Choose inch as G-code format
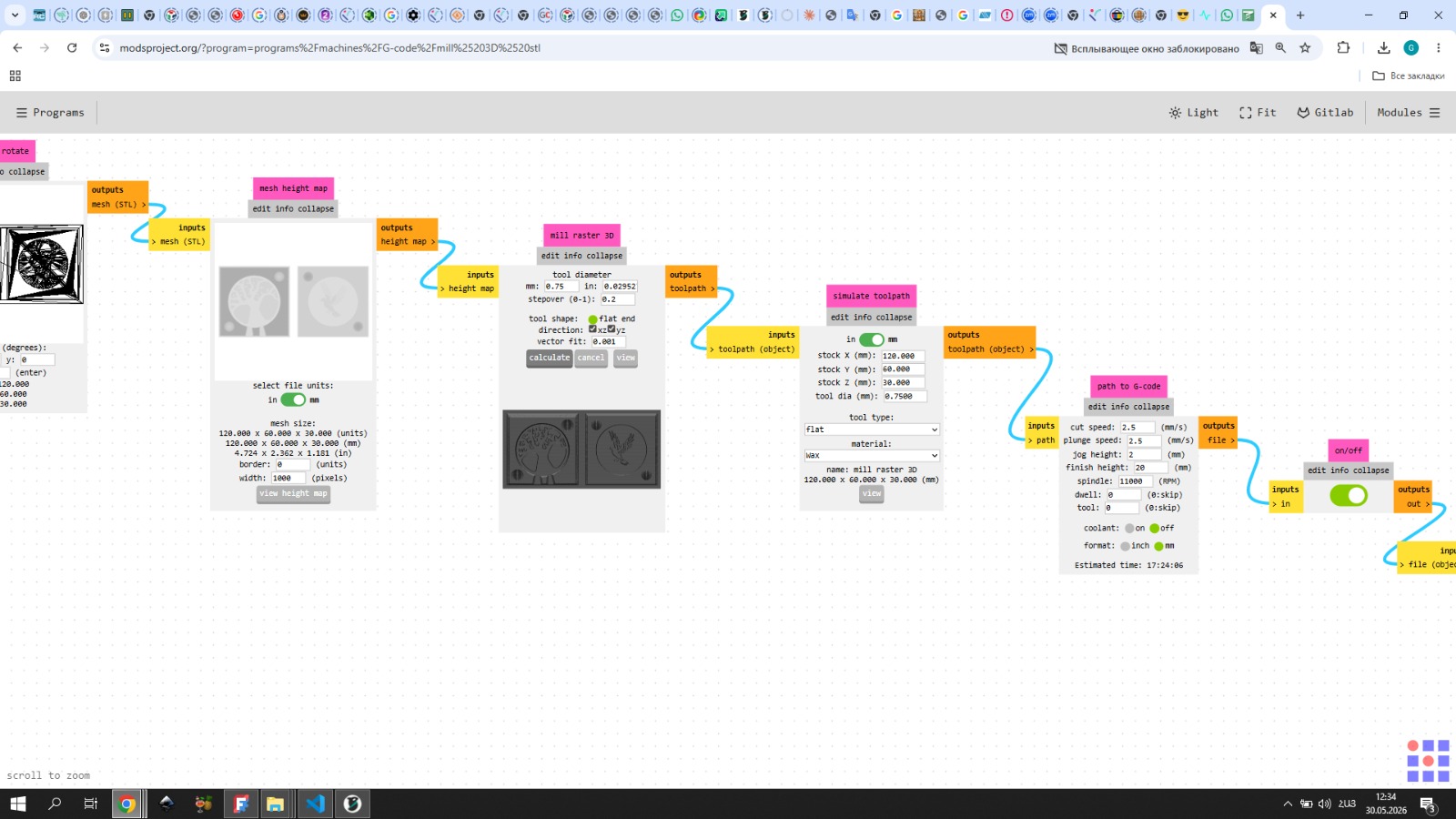The width and height of the screenshot is (1456, 819). 1125,546
